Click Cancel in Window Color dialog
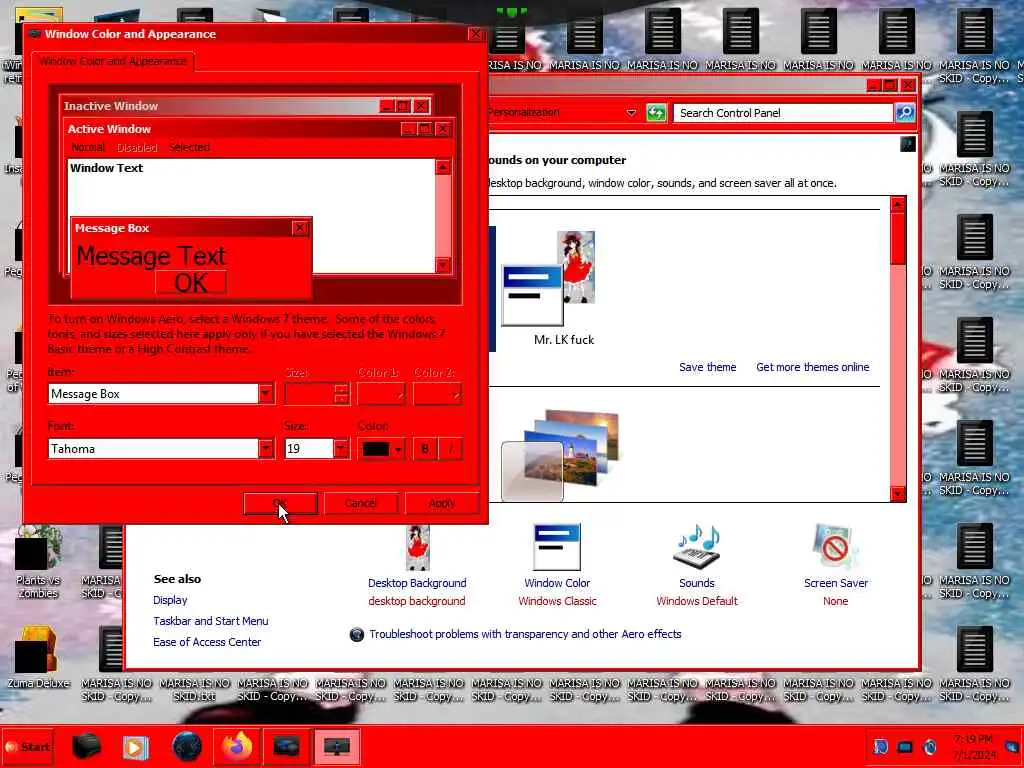Viewport: 1024px width, 768px height. 361,504
